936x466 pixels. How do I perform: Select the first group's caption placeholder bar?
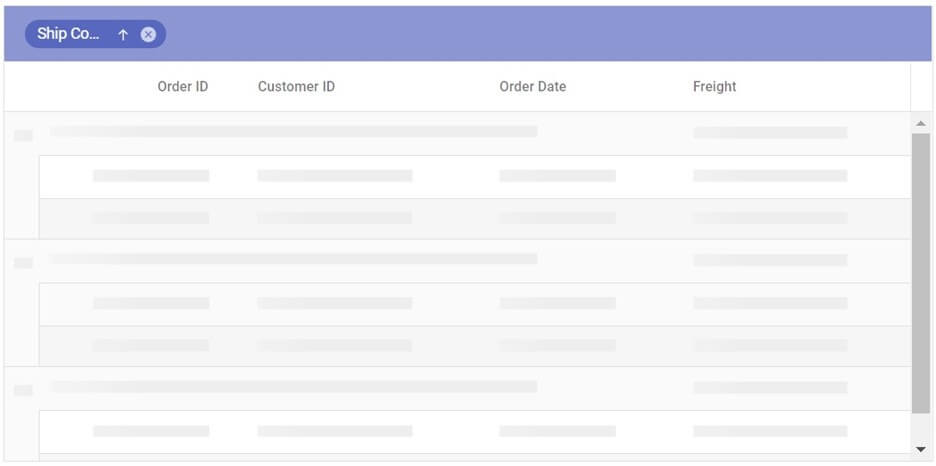[293, 131]
